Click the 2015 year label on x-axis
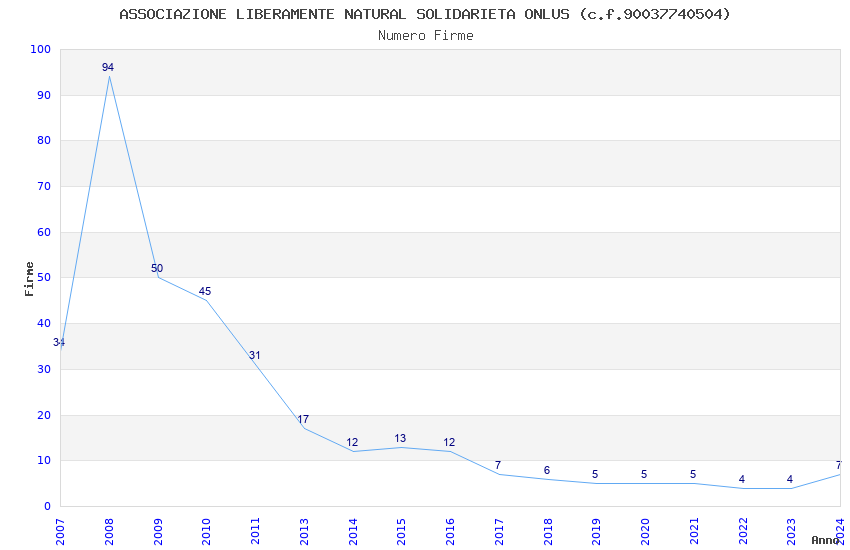The height and width of the screenshot is (550, 850). tap(402, 531)
